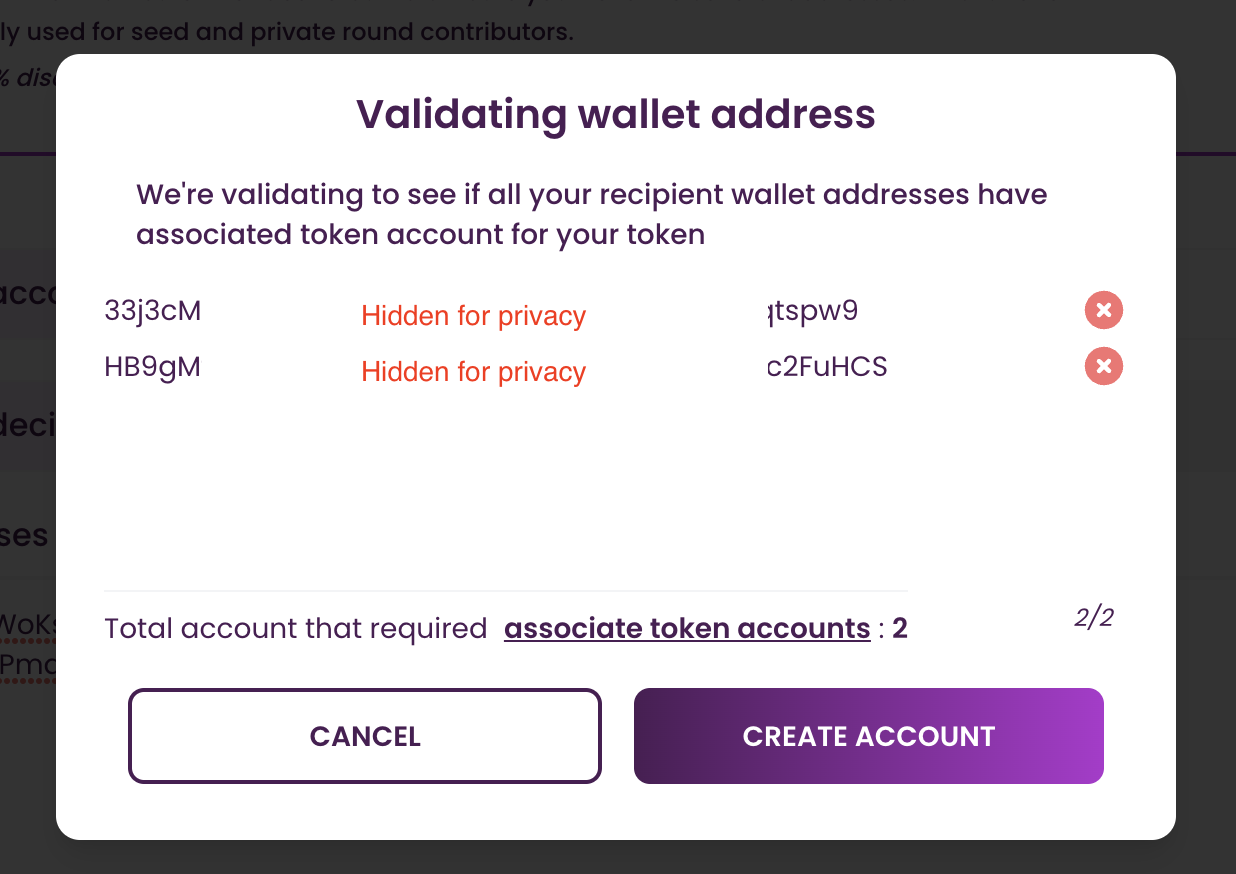Viewport: 1236px width, 874px height.
Task: Open the associate token accounts link
Action: pos(687,628)
